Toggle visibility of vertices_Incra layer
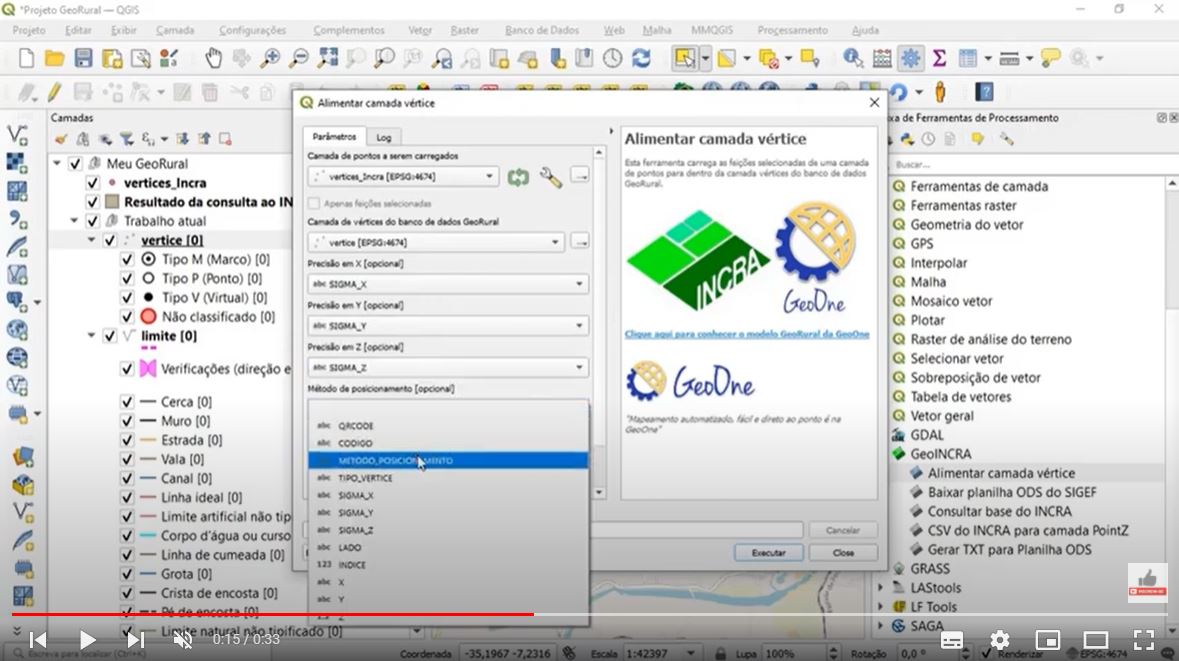 pos(92,183)
